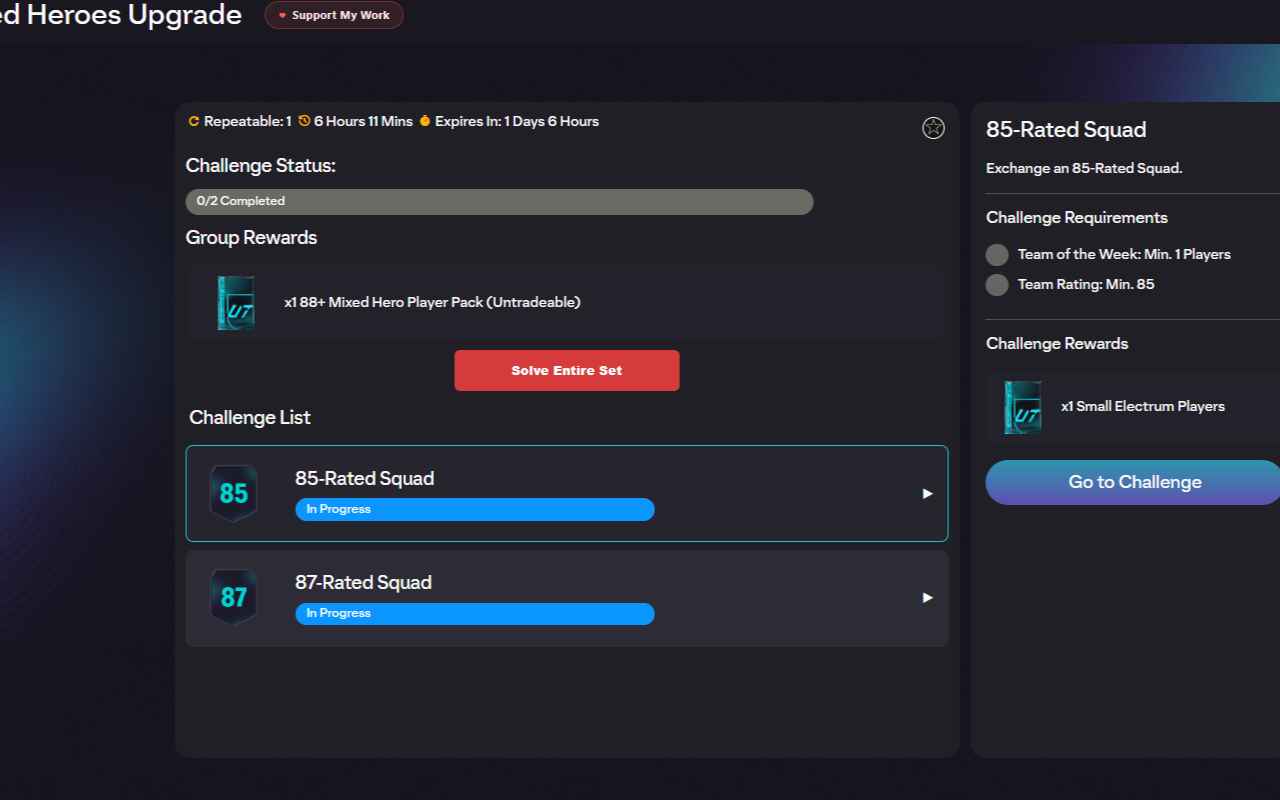
Task: Click the clock timer icon
Action: click(304, 121)
